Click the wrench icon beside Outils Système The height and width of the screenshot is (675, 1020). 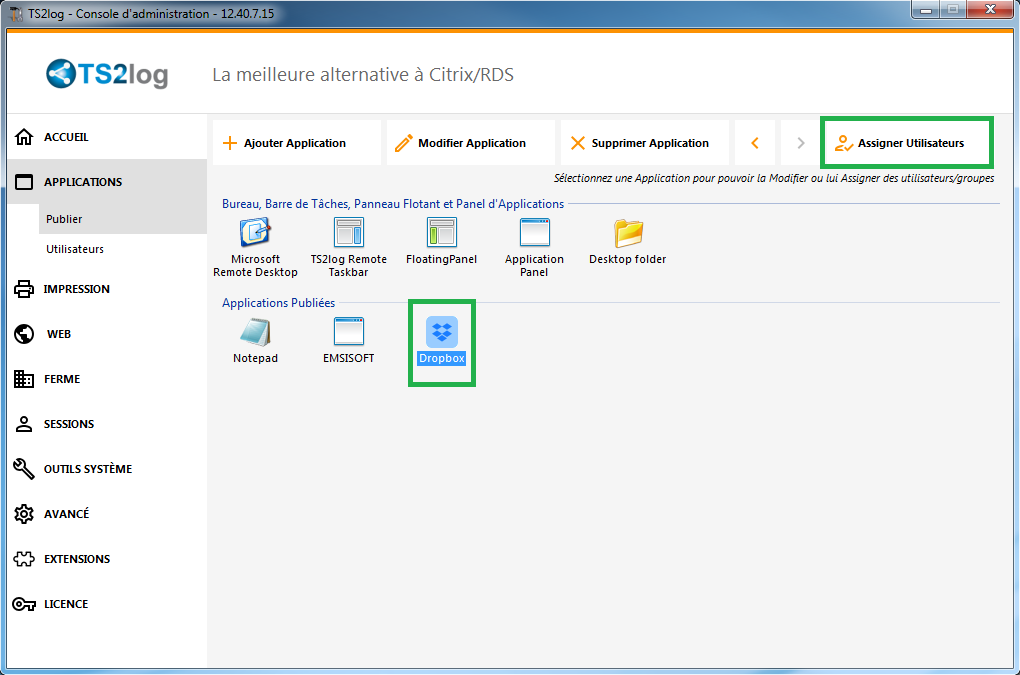[24, 469]
